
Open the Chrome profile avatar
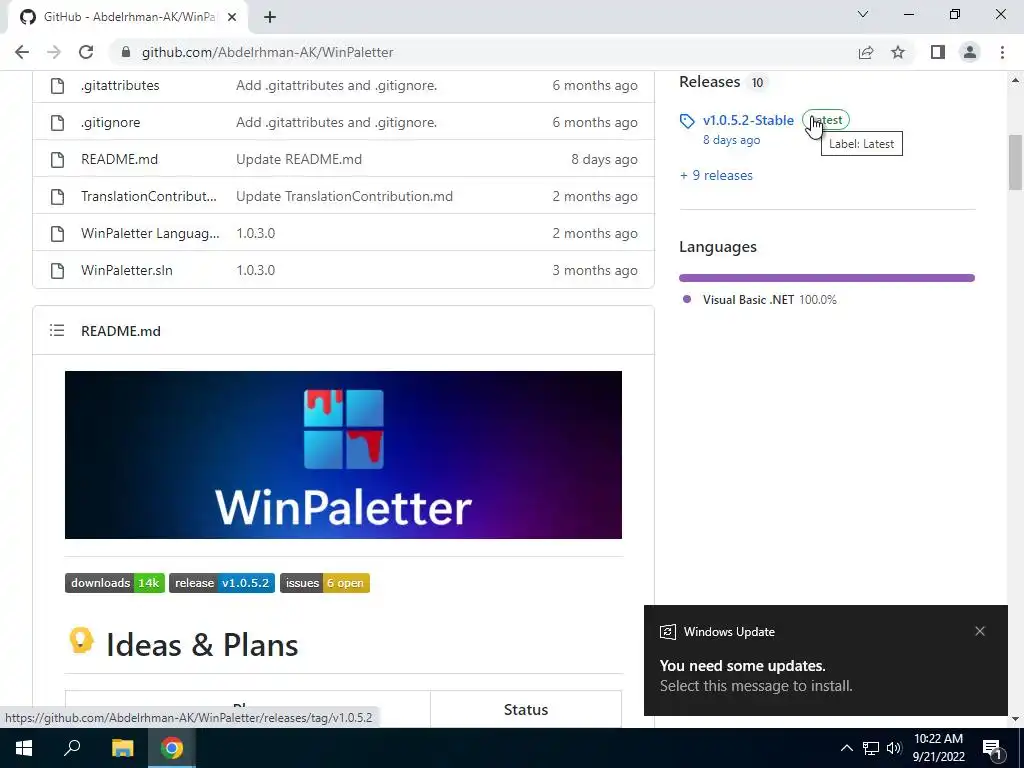(970, 52)
